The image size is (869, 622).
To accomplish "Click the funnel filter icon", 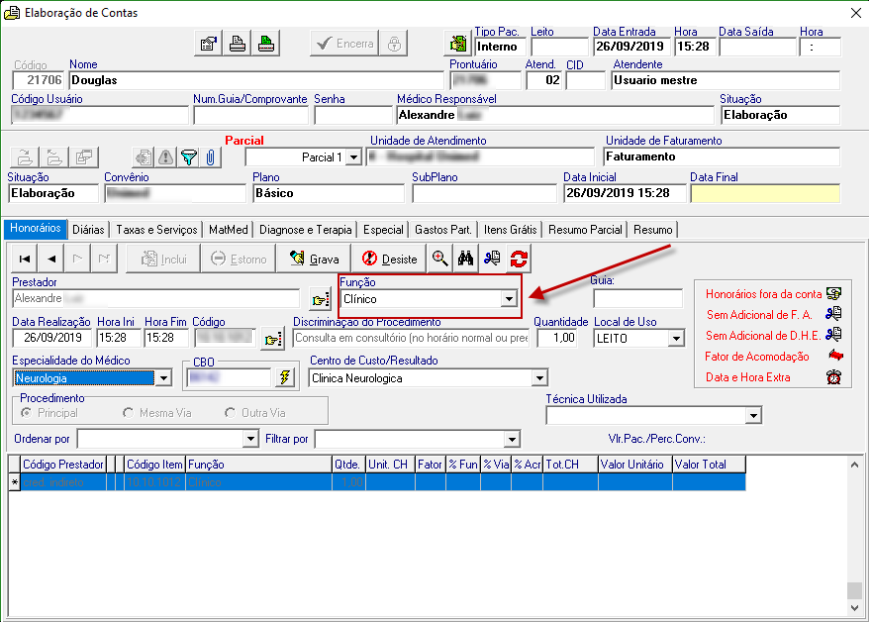I will (x=188, y=157).
